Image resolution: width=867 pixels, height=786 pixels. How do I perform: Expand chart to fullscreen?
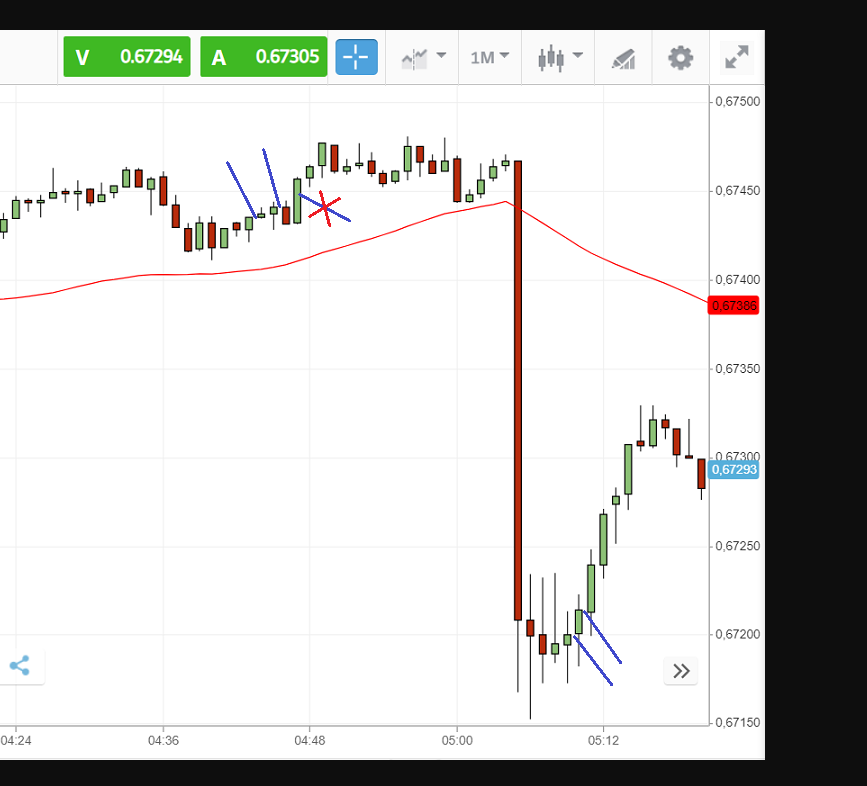coord(737,57)
